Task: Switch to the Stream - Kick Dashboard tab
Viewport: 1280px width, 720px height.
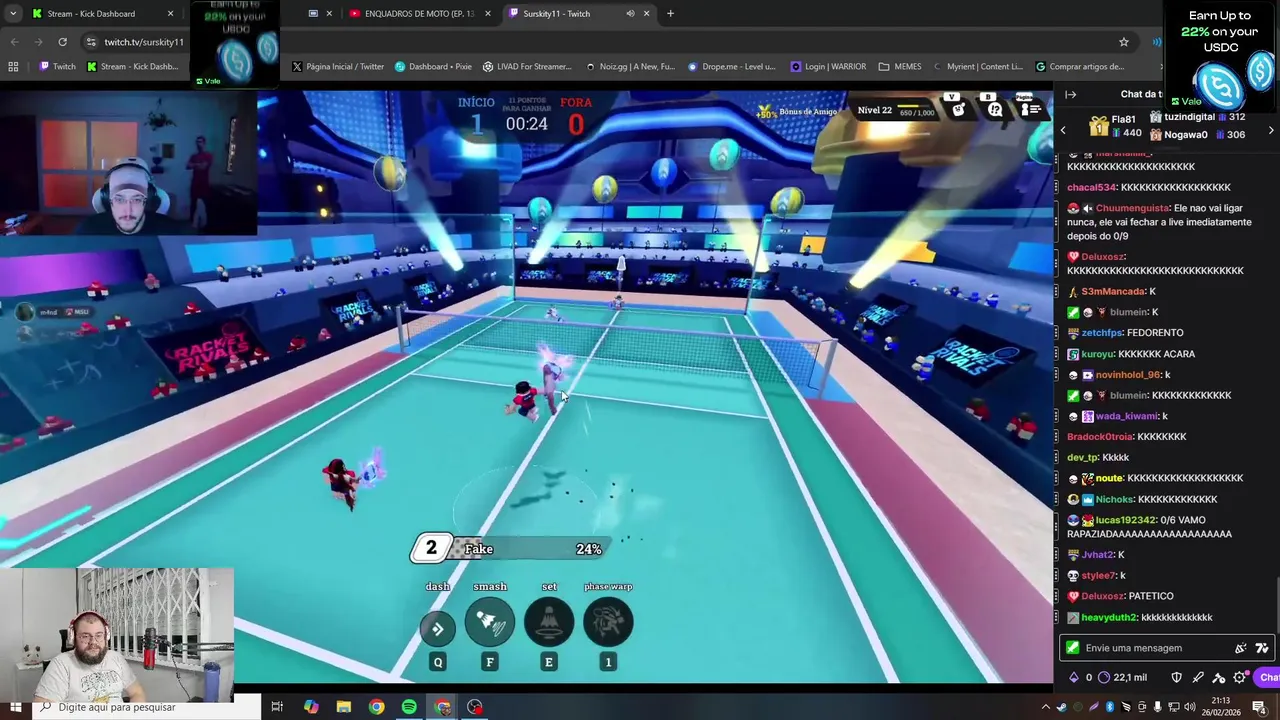Action: click(102, 14)
